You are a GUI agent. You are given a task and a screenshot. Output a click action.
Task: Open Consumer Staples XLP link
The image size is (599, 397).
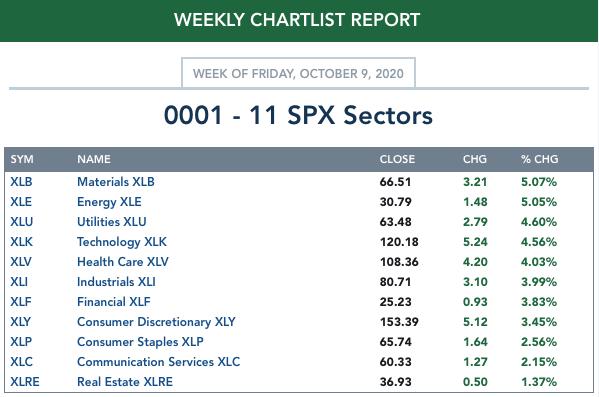(140, 342)
